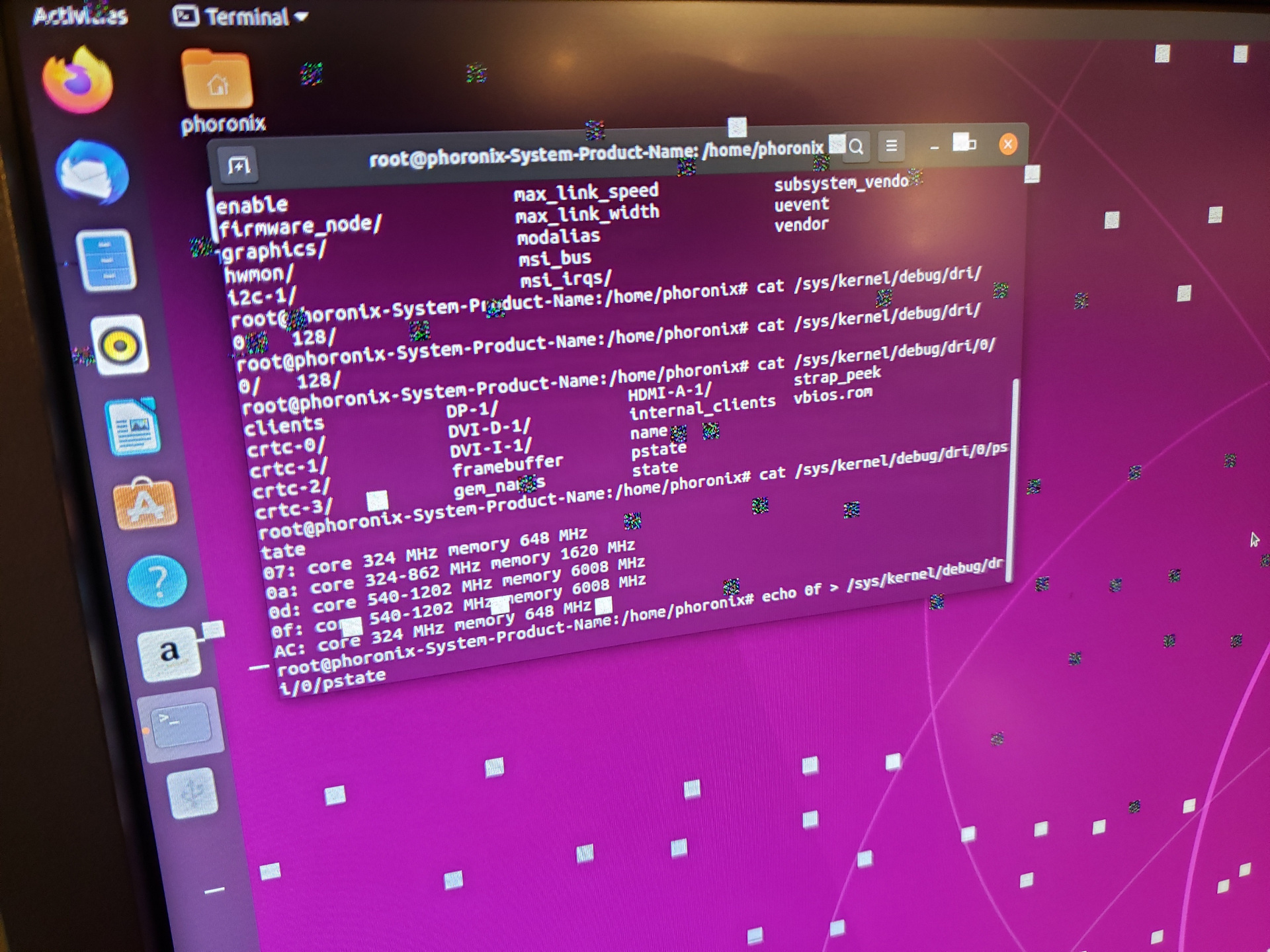Click the 'DP-1/' connector entry
The width and height of the screenshot is (1270, 952).
pos(472,410)
